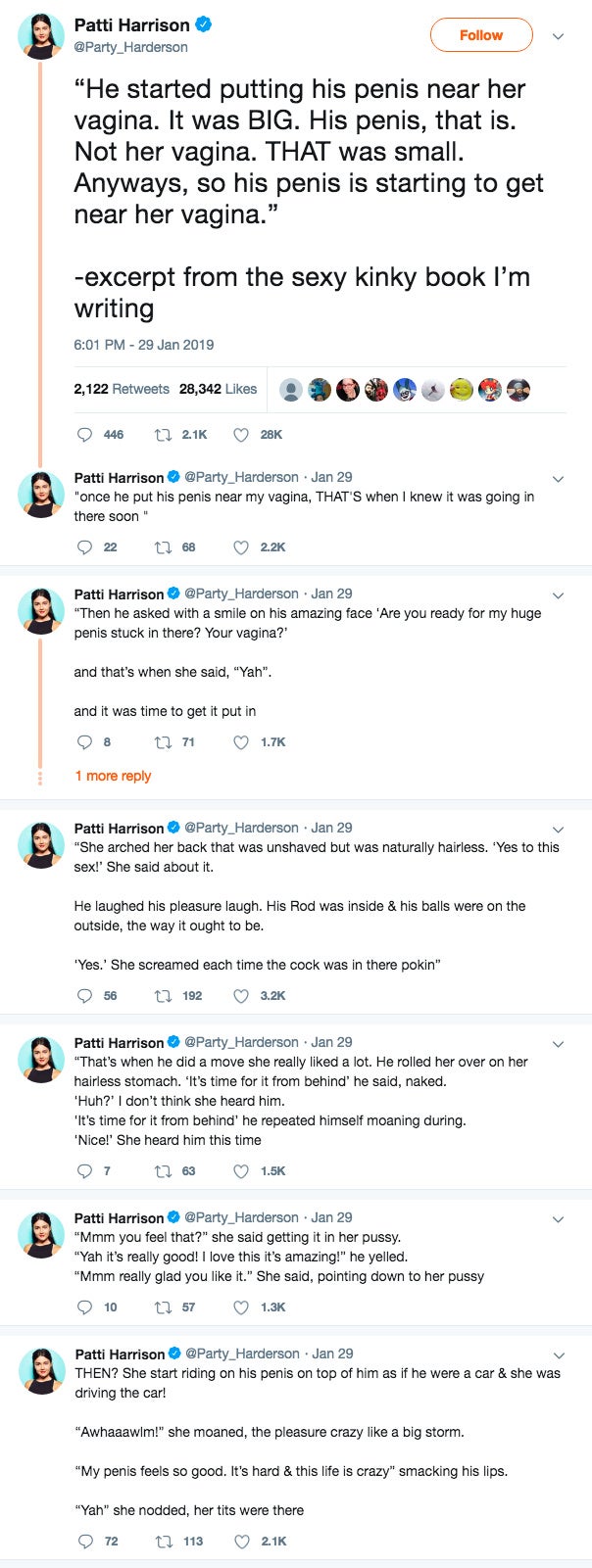Toggle like on the final thread tweet
The height and width of the screenshot is (1568, 592).
tap(240, 1541)
